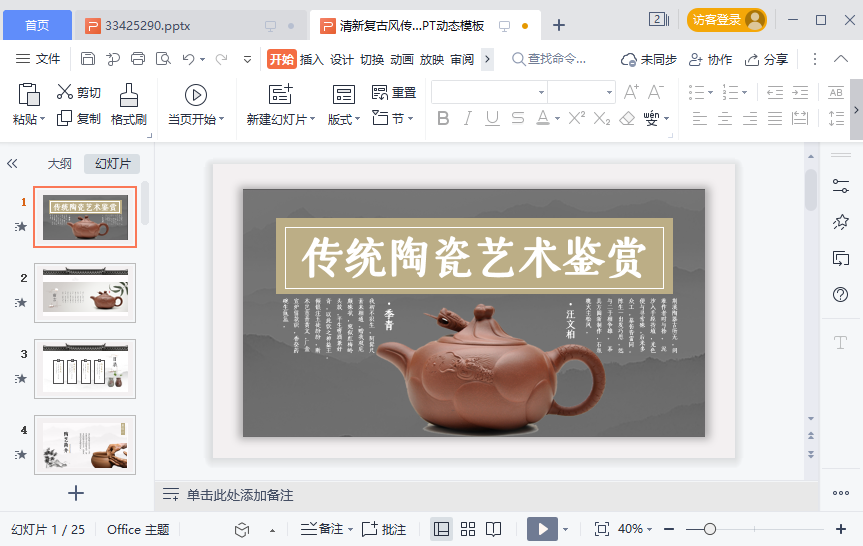Switch to 大纲 outline tab
This screenshot has width=863, height=546.
(x=59, y=163)
